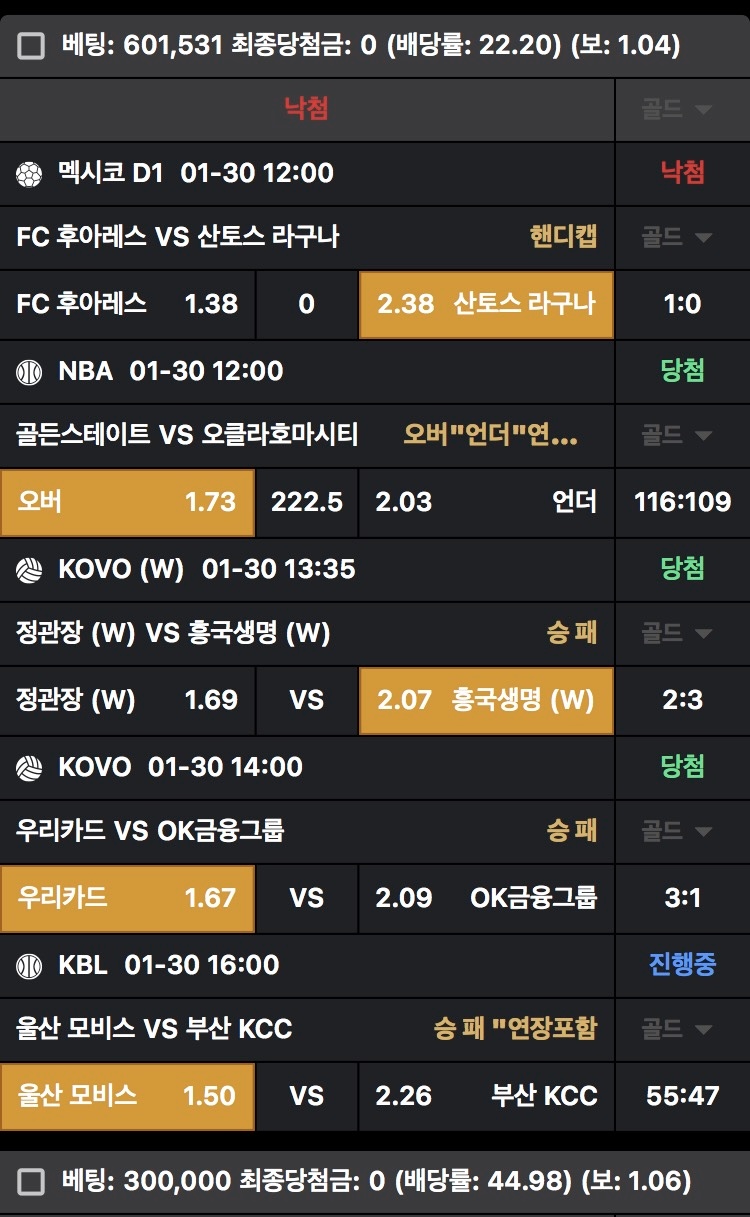Viewport: 750px width, 1217px height.
Task: Click the soccer ball icon beside 멕시코 D1
Action: [28, 174]
